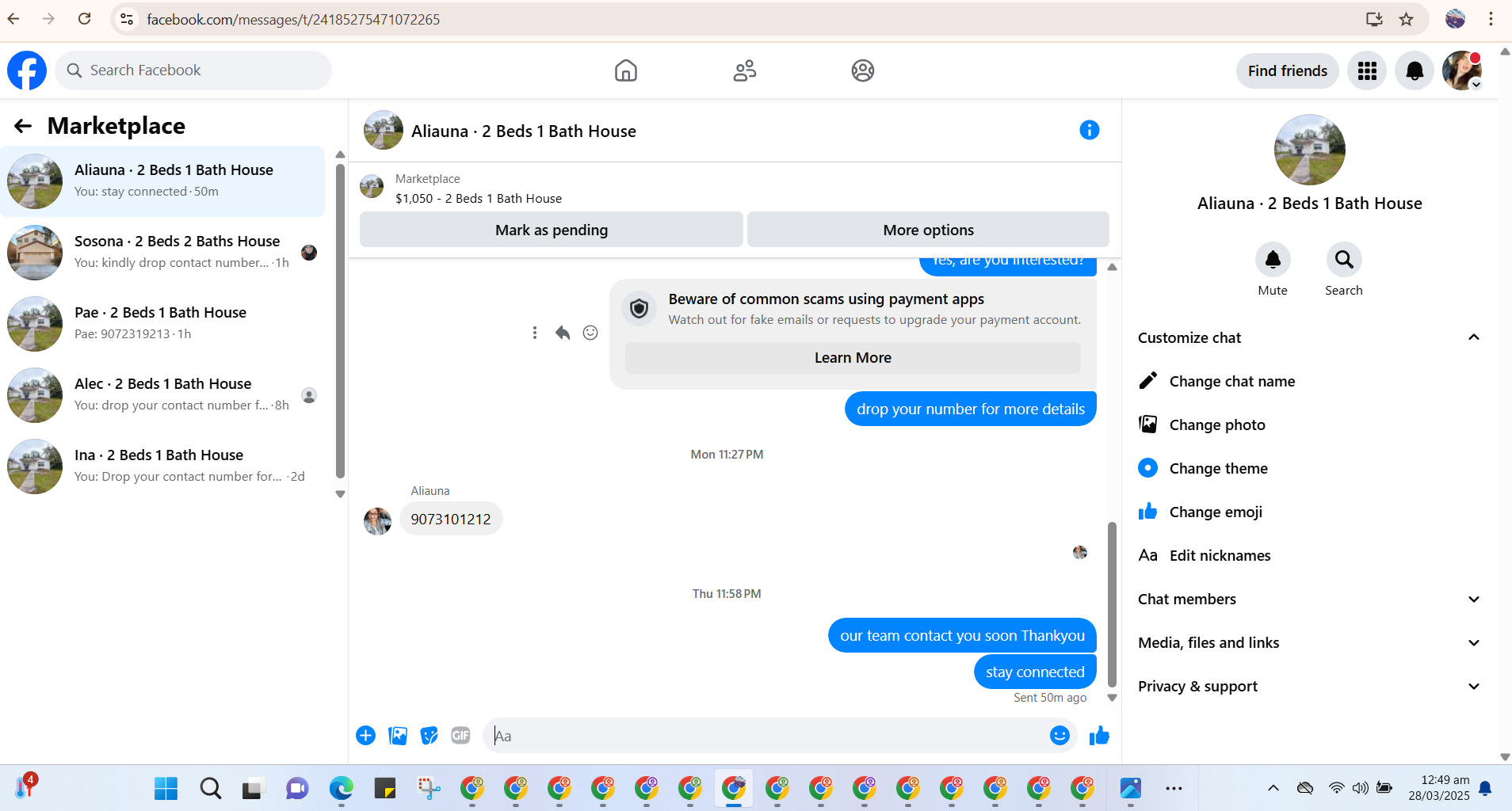
Task: Open the listing thumbnail in details panel
Action: [1310, 150]
